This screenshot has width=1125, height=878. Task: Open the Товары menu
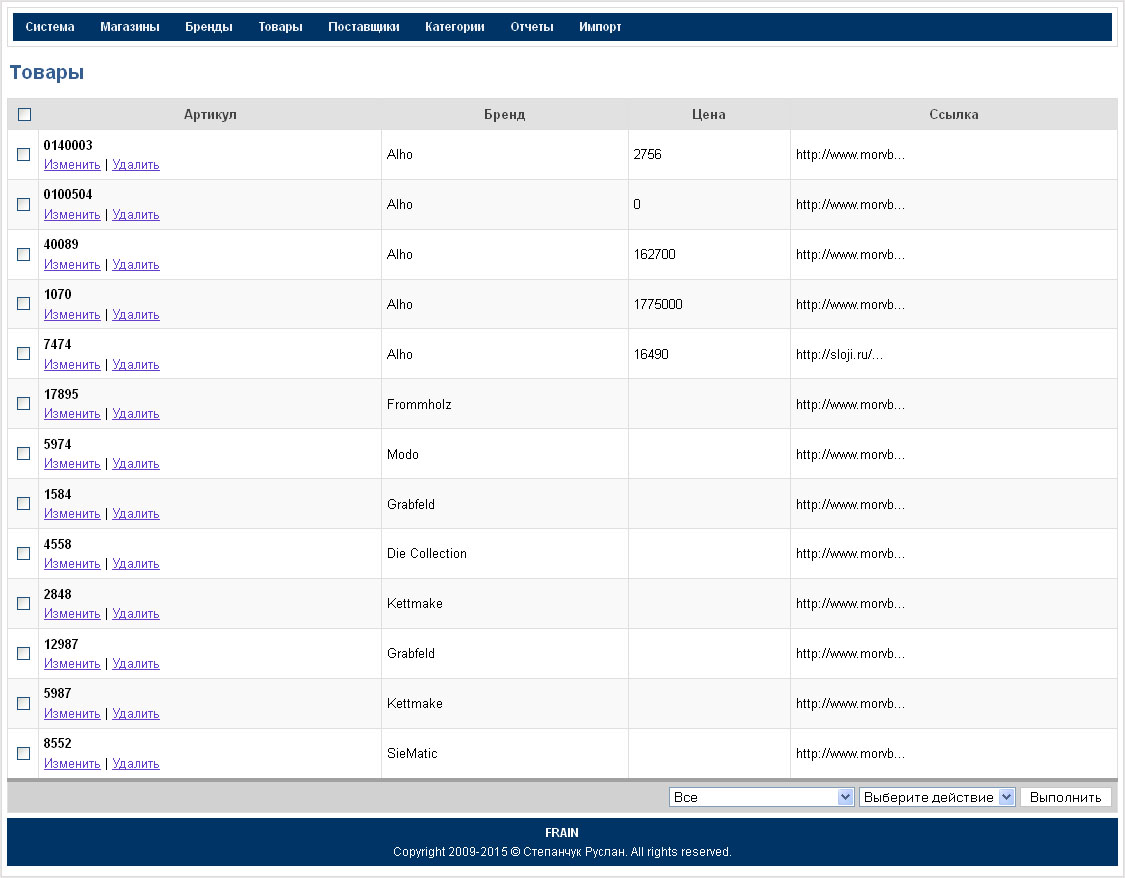point(281,27)
